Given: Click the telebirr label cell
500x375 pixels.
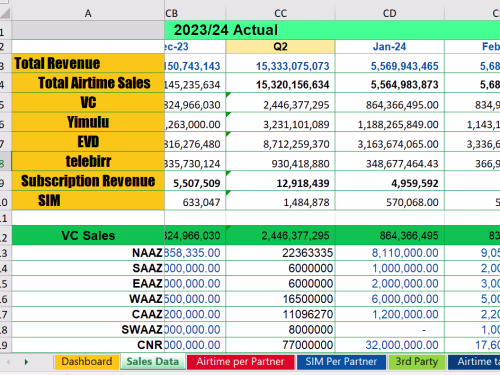Looking at the screenshot, I should pyautogui.click(x=88, y=161).
